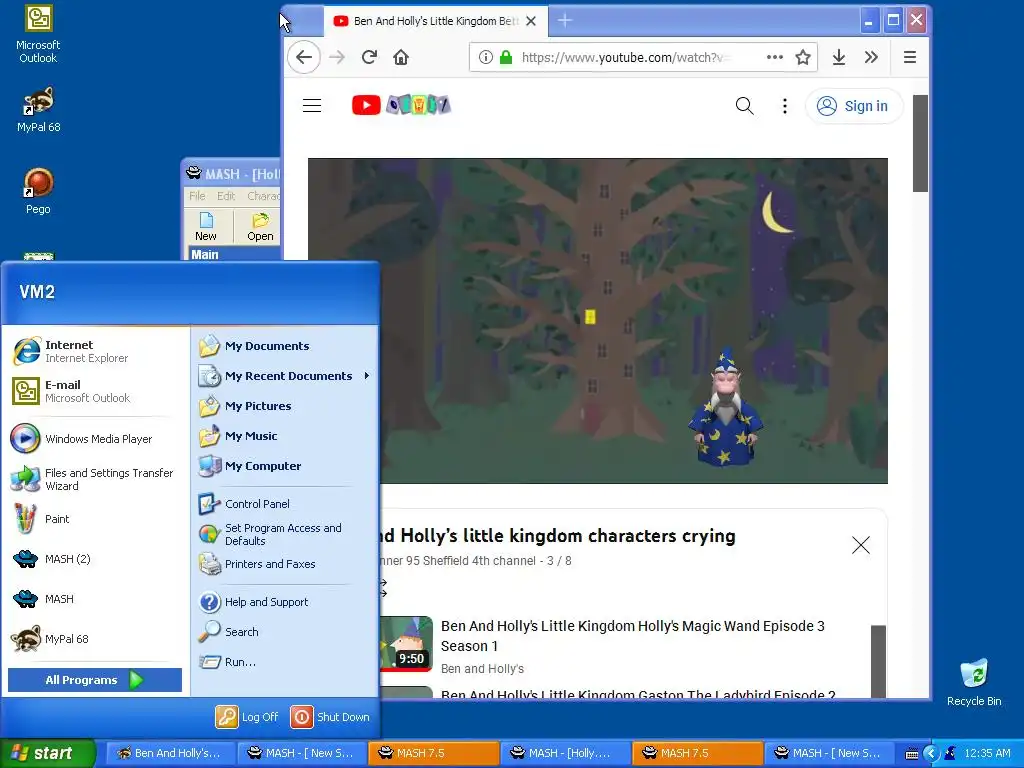Close the Ben And Holly's tab
The image size is (1024, 768).
532,21
